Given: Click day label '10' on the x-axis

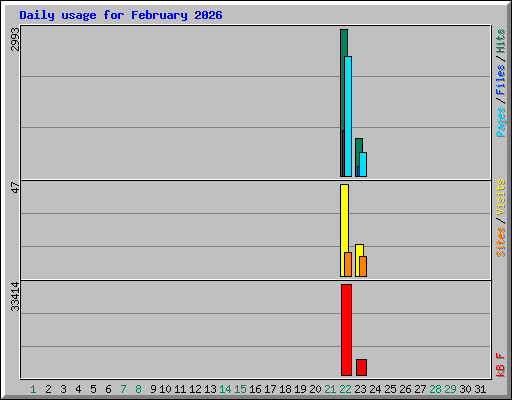Looking at the screenshot, I should click(165, 389).
